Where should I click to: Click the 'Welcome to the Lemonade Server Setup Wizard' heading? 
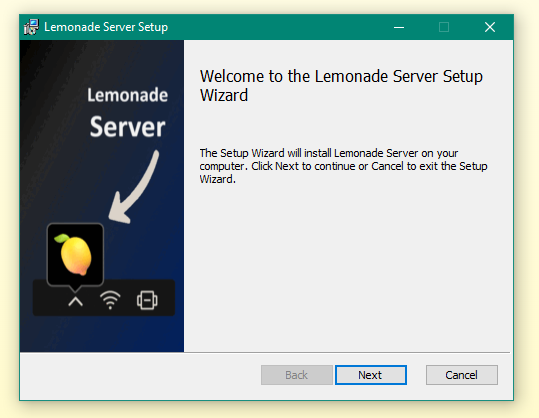341,86
